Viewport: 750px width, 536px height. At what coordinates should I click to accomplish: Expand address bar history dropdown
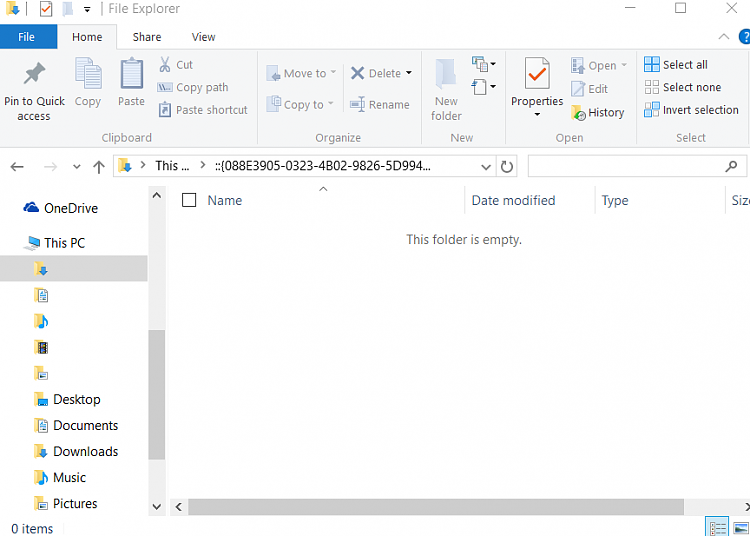click(x=486, y=167)
